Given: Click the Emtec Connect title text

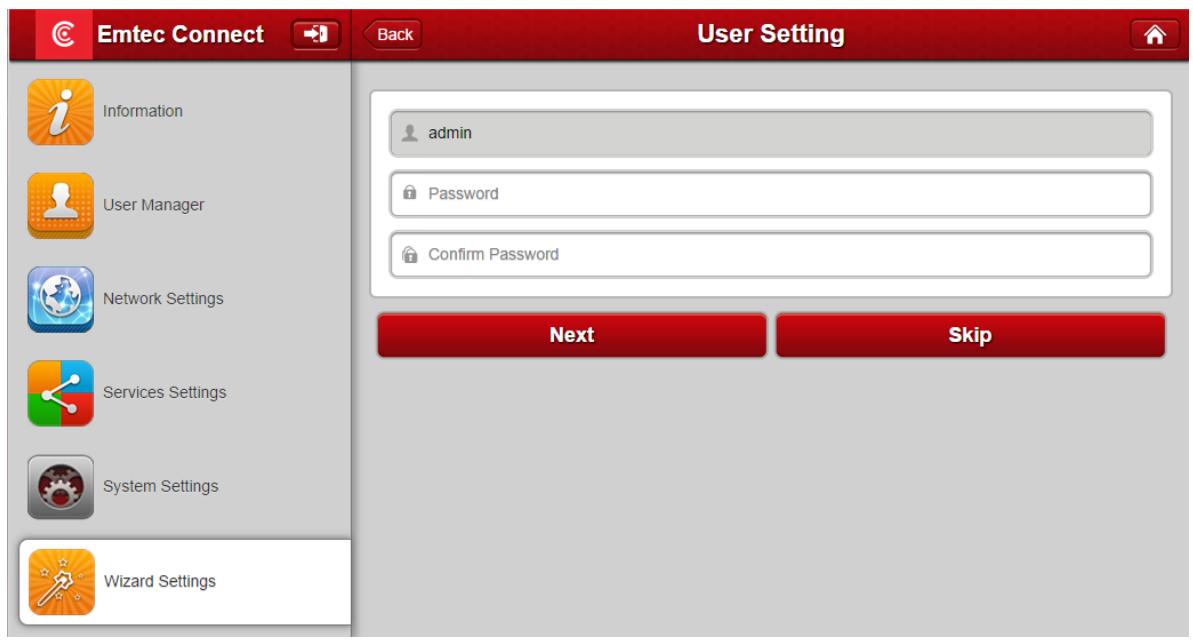Looking at the screenshot, I should (179, 35).
